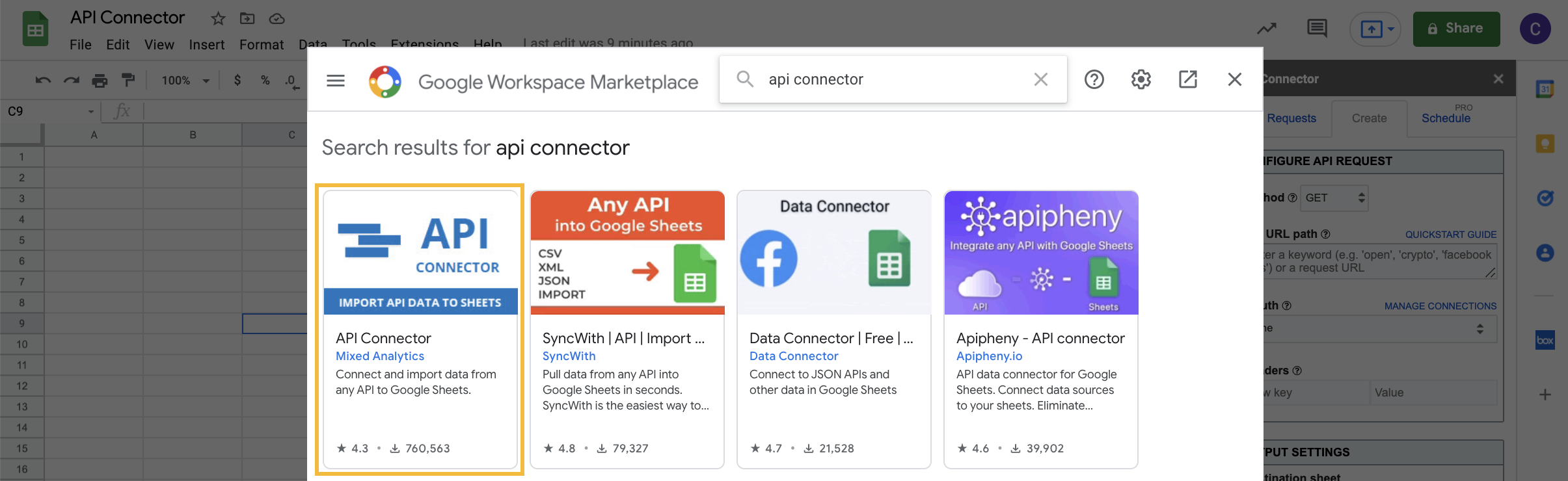Open the Insert menu

[207, 45]
